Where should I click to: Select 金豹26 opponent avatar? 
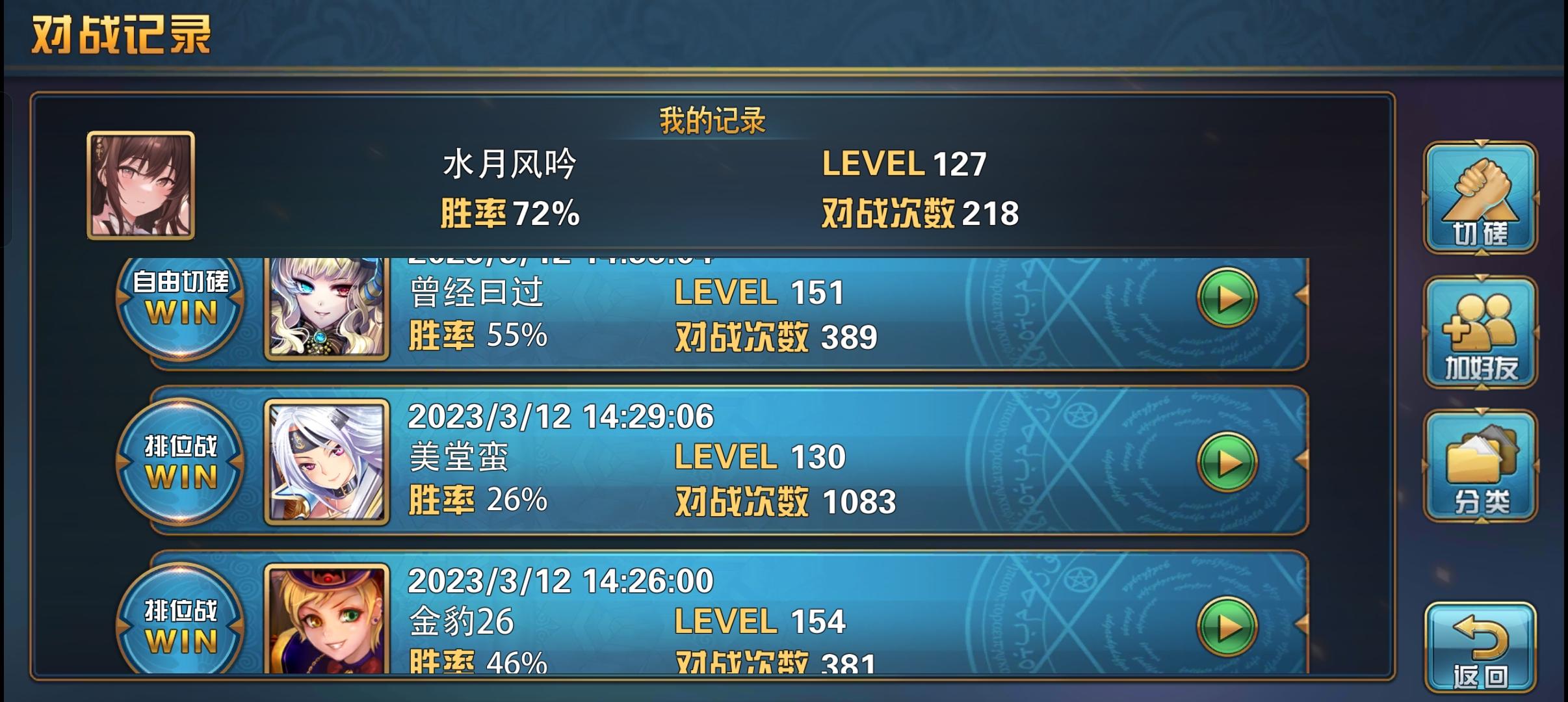coord(327,617)
